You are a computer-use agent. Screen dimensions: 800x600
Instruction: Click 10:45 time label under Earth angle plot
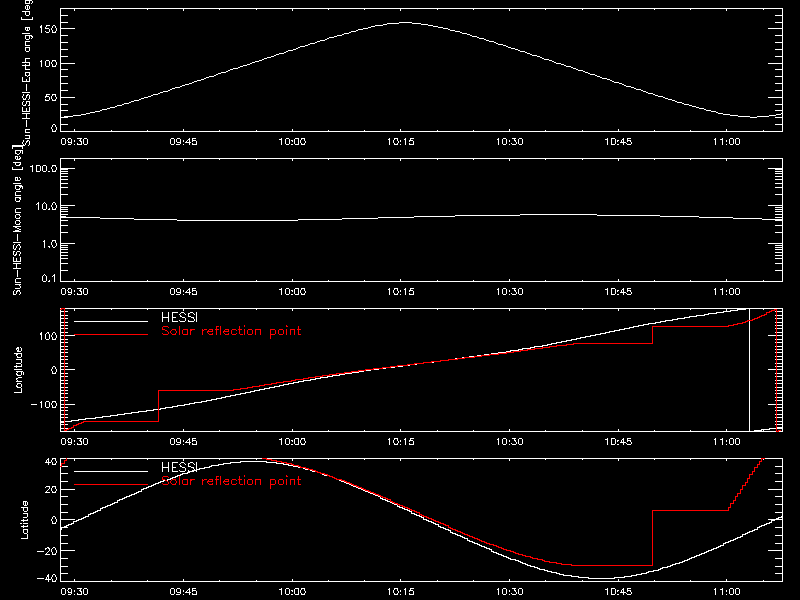618,142
